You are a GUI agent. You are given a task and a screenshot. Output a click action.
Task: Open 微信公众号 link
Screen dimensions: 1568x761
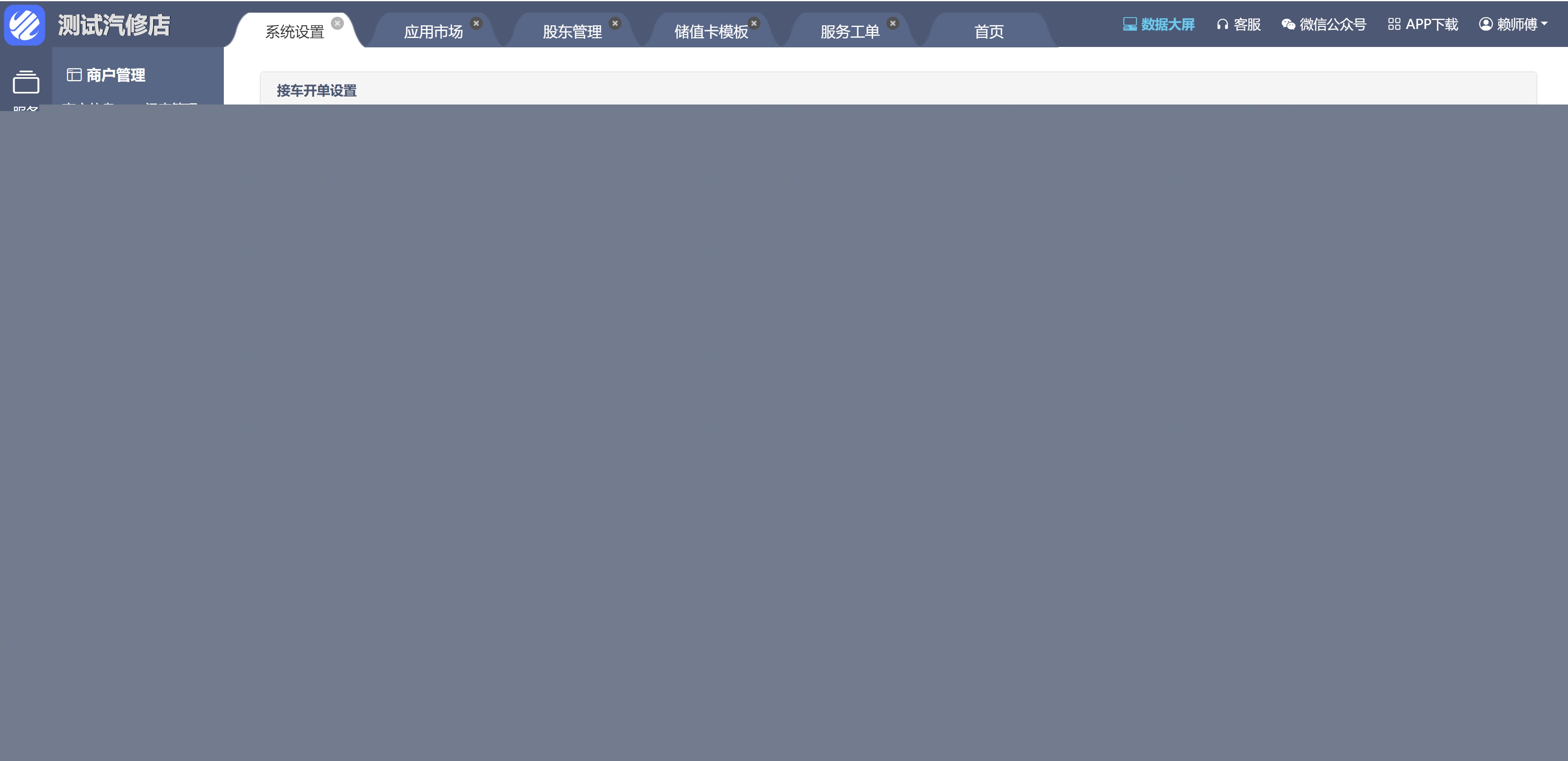pos(1324,24)
